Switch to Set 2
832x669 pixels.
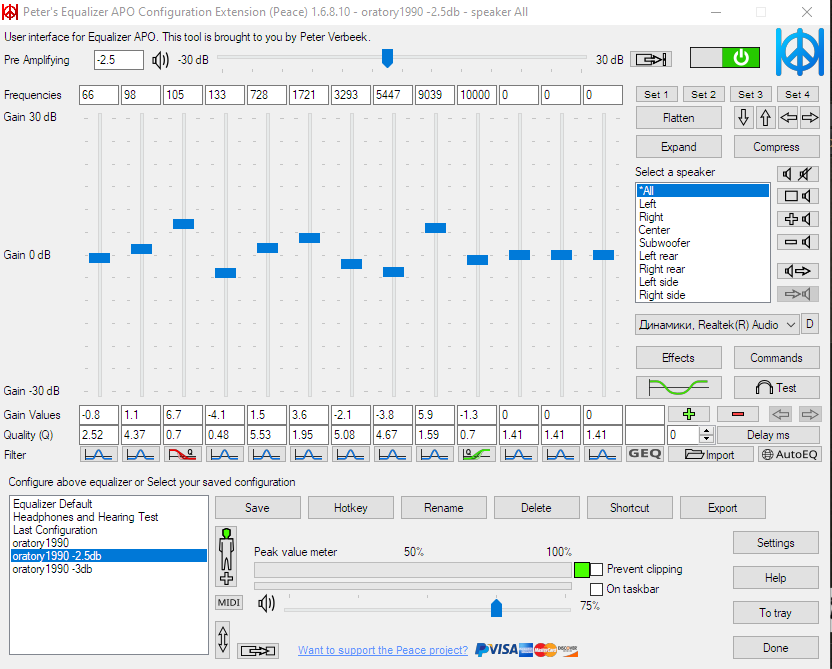tap(704, 94)
